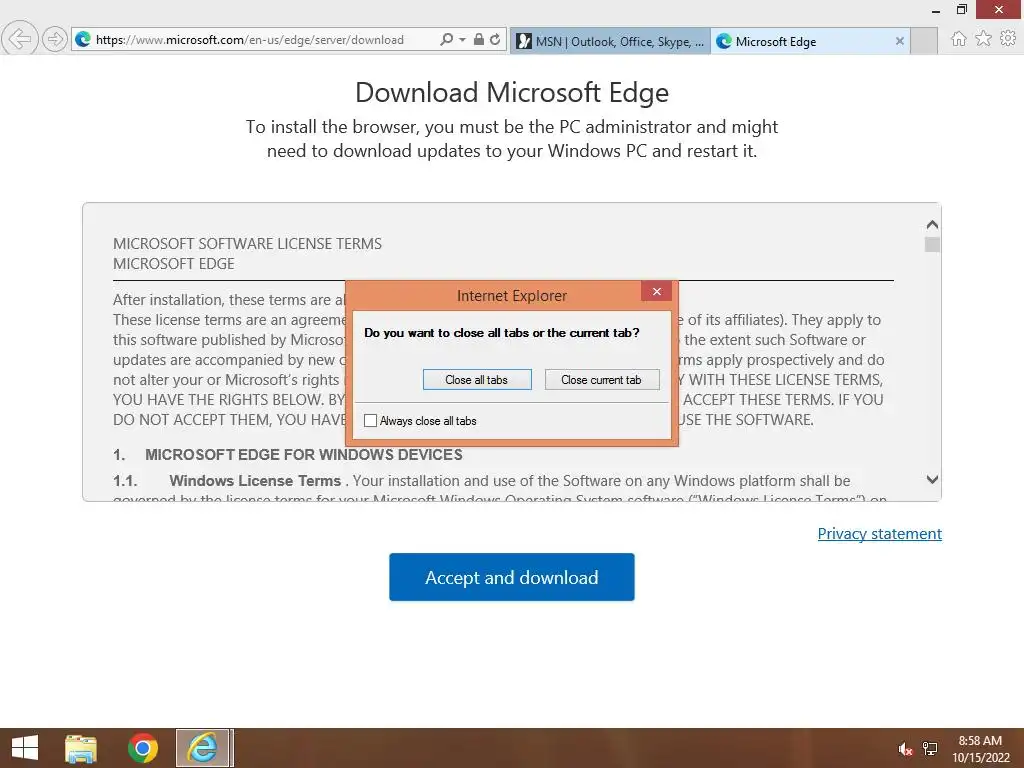Screen dimensions: 1024x768
Task: Restore down the Internet Explorer window
Action: point(961,10)
